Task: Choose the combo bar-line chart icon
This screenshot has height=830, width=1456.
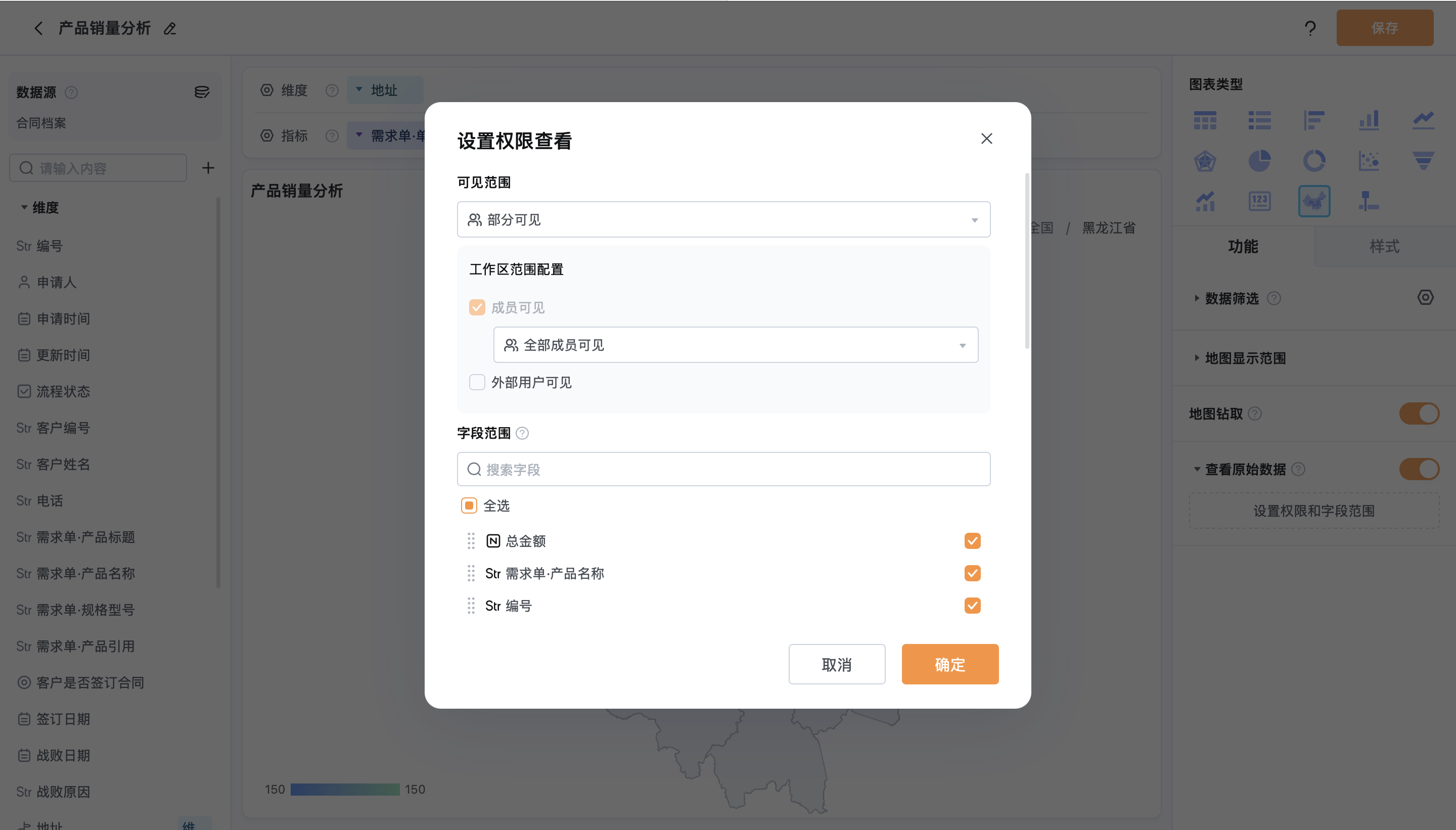Action: point(1205,201)
